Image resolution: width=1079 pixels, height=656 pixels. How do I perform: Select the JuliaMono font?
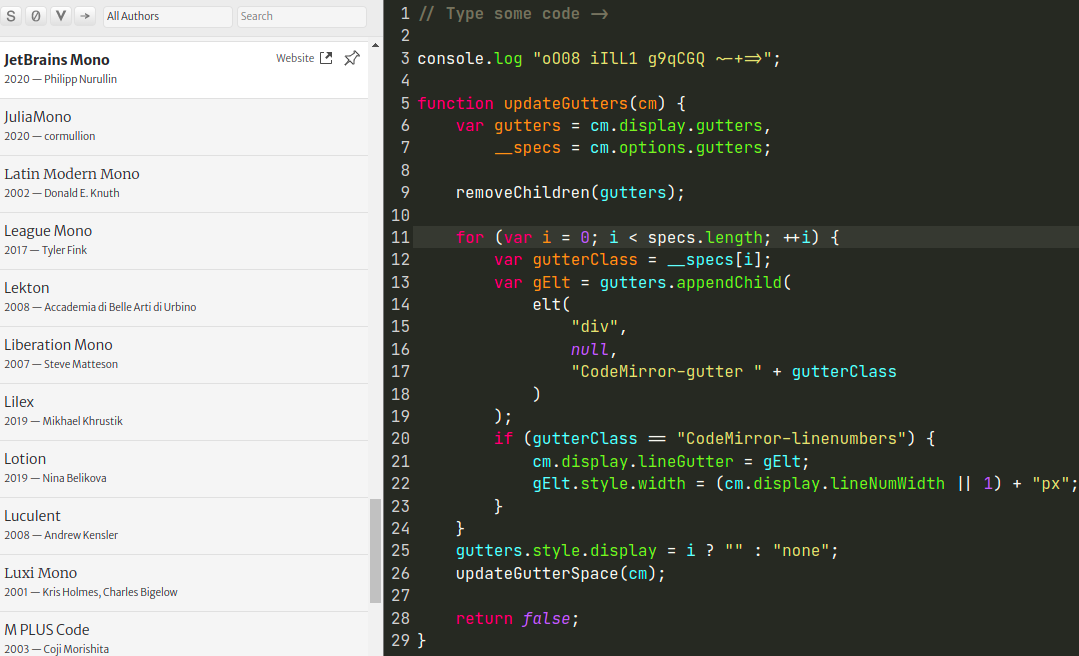click(x=184, y=127)
